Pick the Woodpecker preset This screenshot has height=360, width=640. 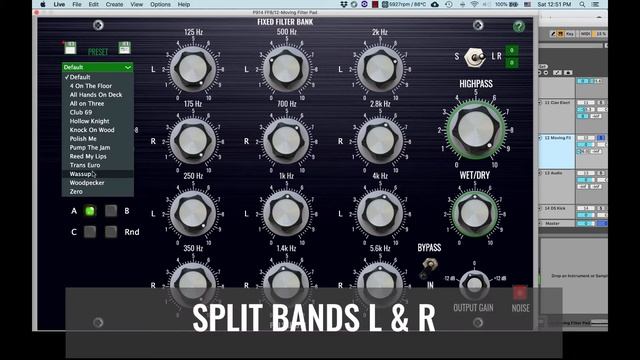coord(98,183)
